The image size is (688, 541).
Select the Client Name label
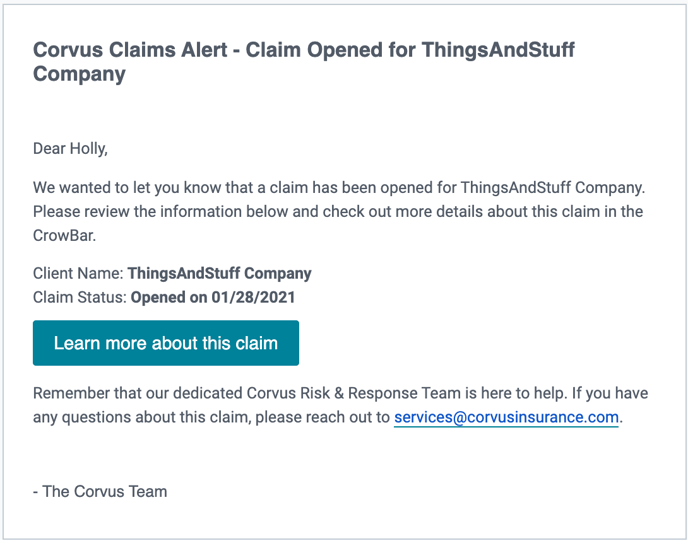[79, 273]
